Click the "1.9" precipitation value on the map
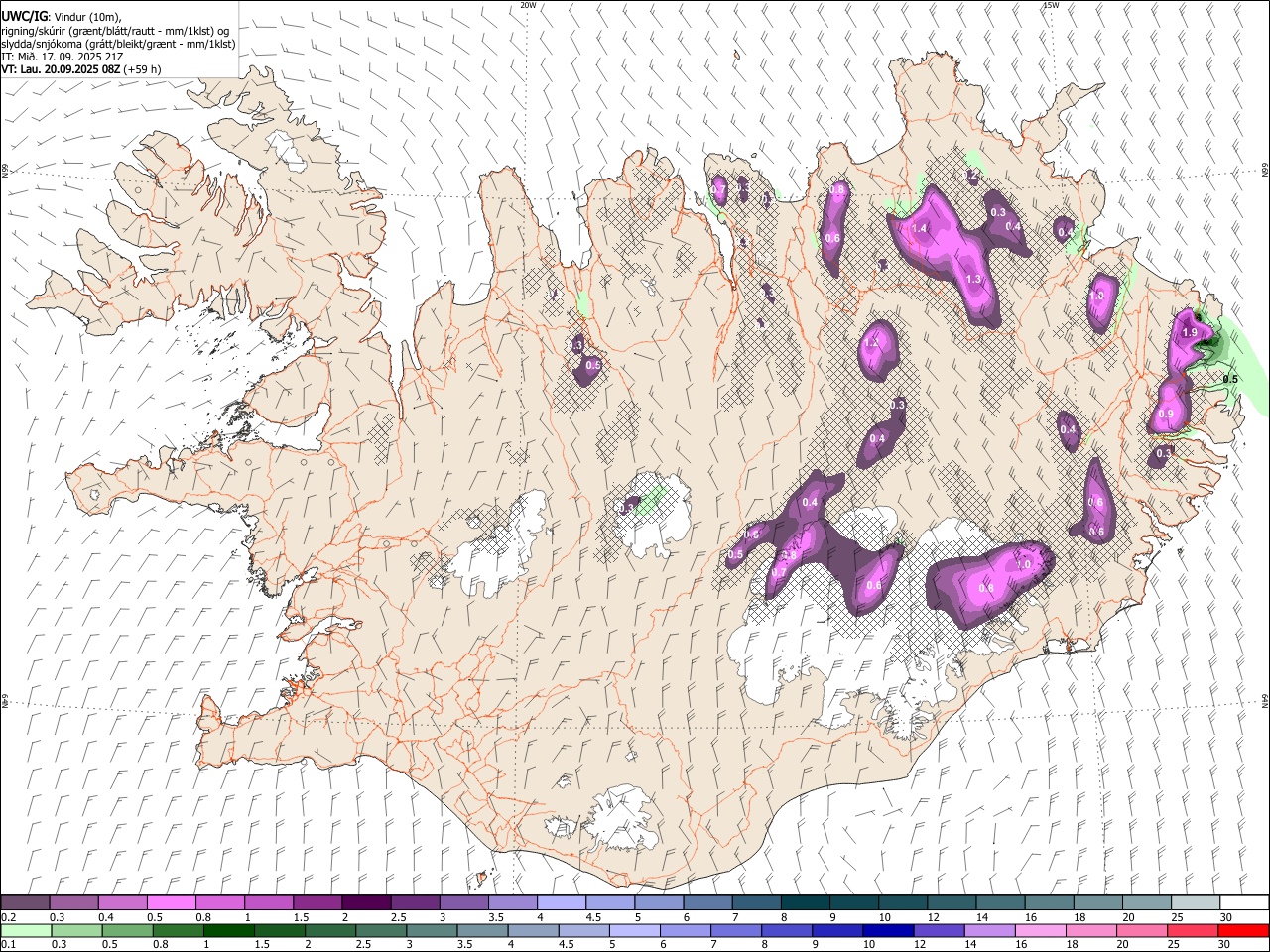This screenshot has width=1270, height=952. (x=1190, y=333)
